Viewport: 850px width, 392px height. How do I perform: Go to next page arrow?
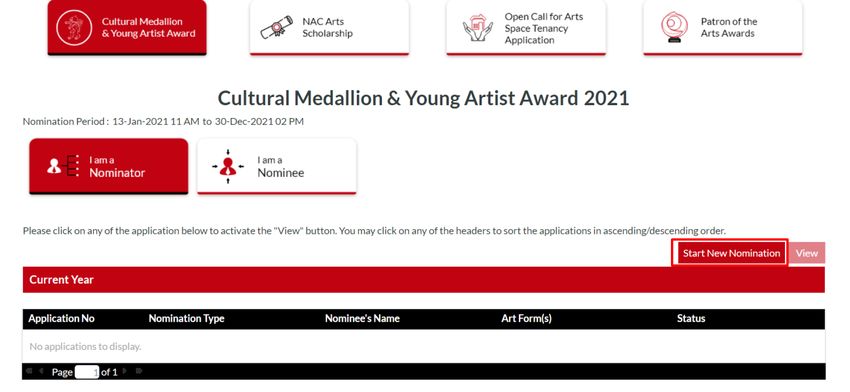[125, 371]
